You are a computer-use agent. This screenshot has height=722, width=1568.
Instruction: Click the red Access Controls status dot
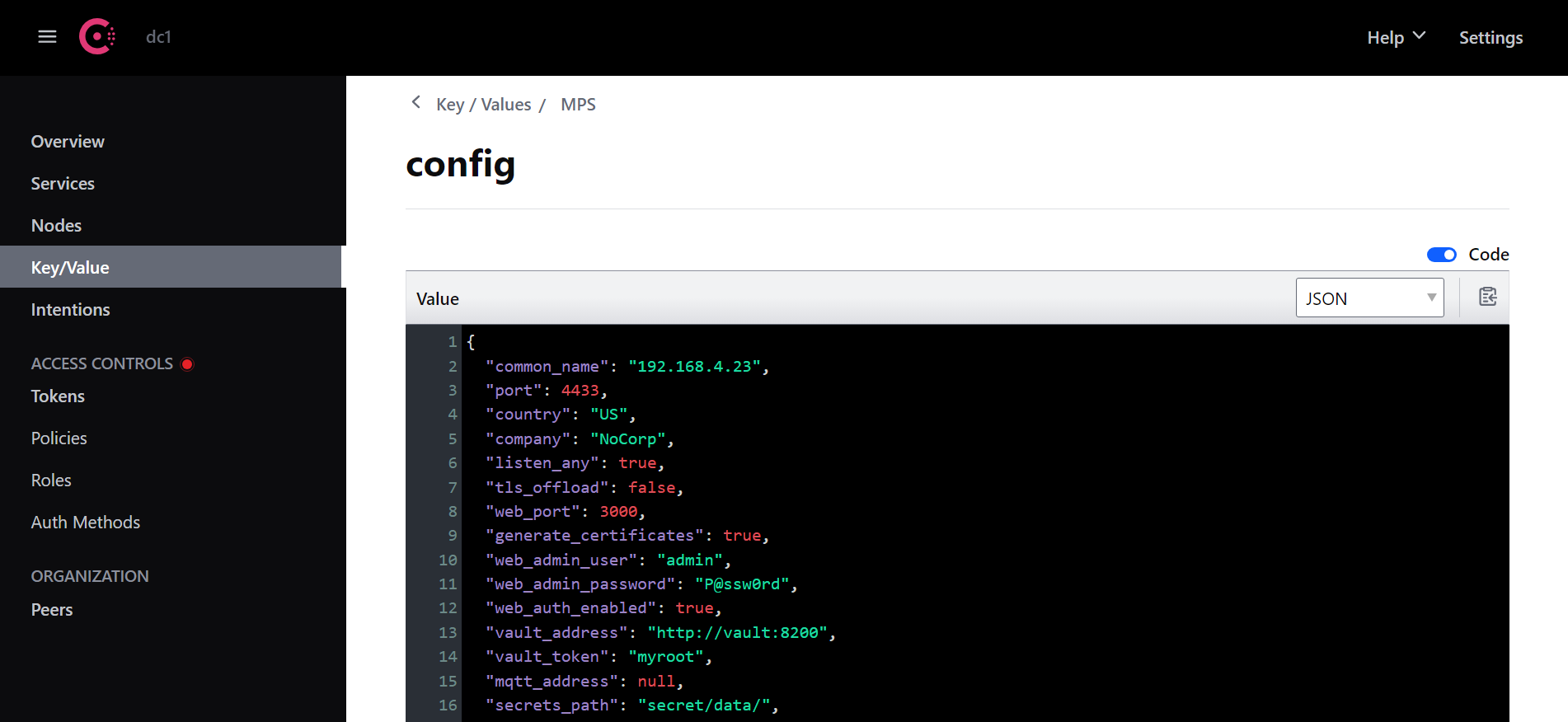[x=187, y=364]
